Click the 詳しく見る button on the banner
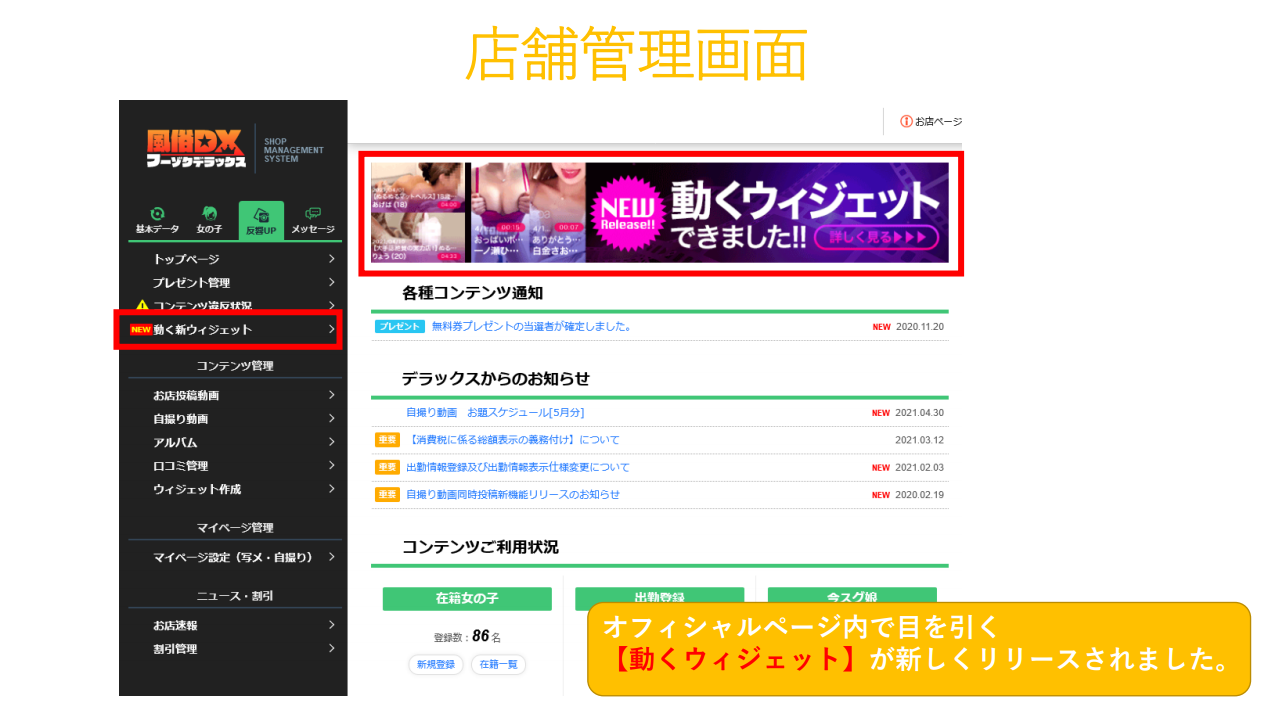This screenshot has height=714, width=1273. [x=877, y=238]
